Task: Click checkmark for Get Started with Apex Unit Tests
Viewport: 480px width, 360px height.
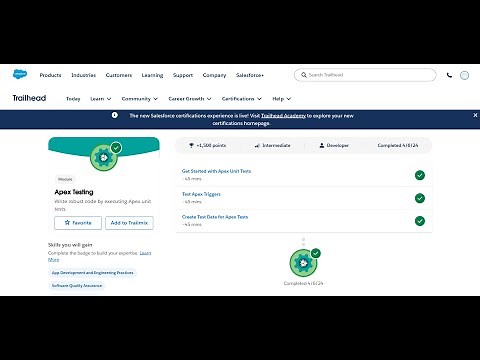Action: (x=420, y=175)
